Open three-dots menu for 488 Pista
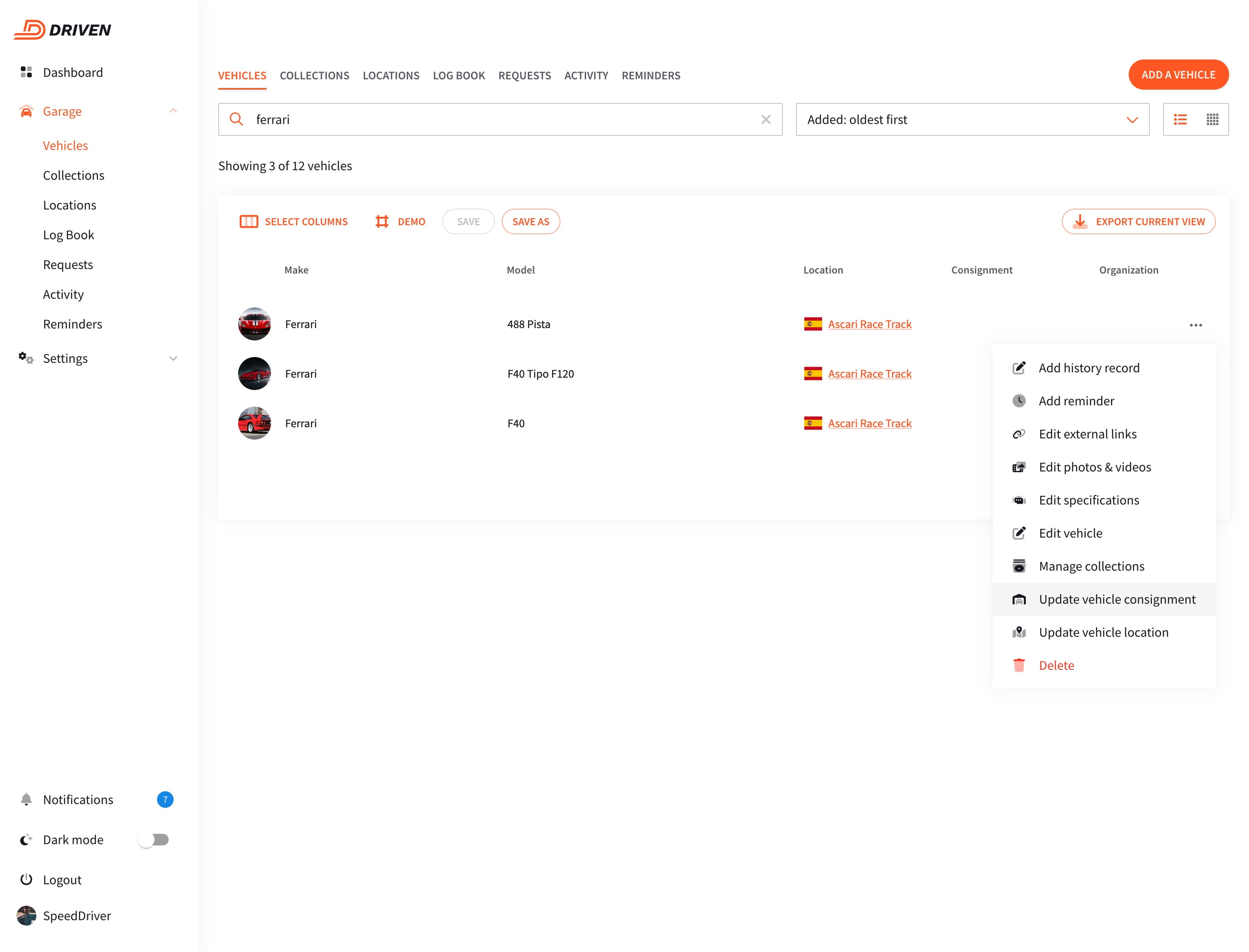The width and height of the screenshot is (1249, 952). (x=1195, y=325)
